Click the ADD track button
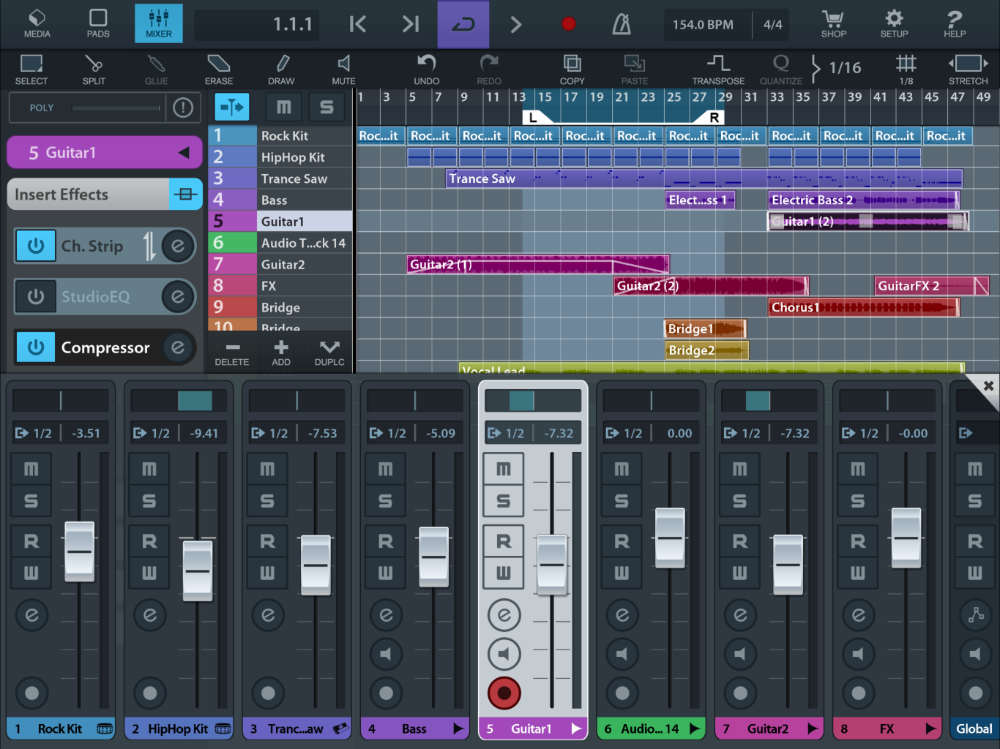This screenshot has width=1000, height=749. click(281, 351)
